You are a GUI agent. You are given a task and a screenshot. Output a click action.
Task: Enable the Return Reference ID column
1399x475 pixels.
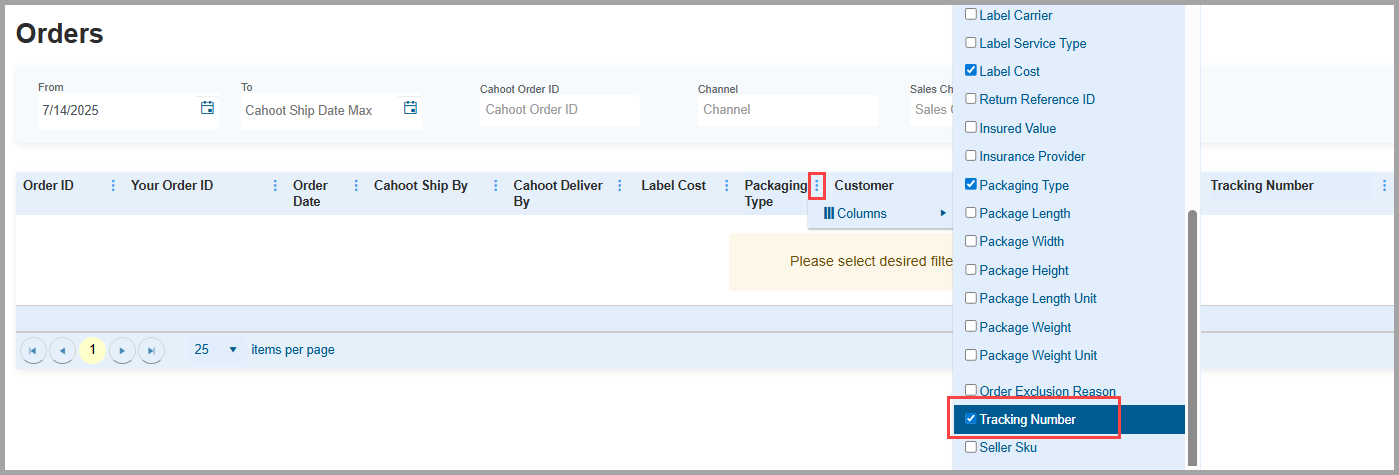point(970,99)
